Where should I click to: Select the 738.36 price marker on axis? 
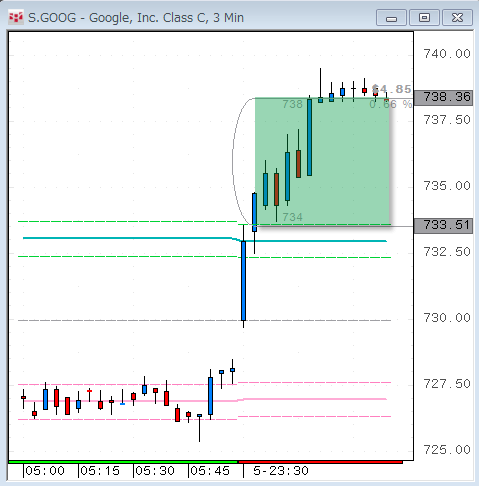point(443,97)
